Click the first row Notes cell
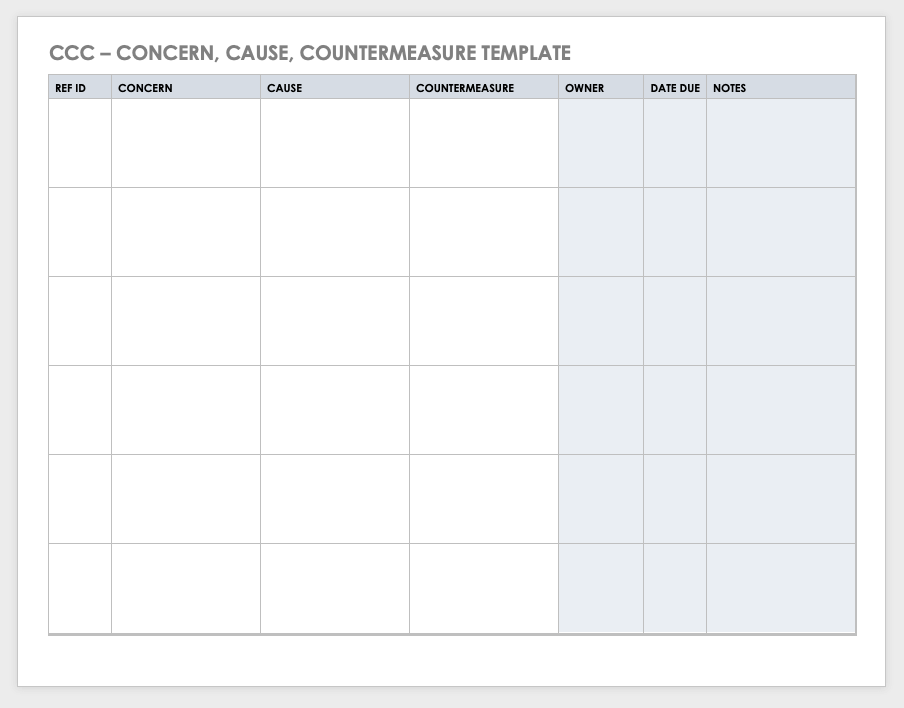Image resolution: width=904 pixels, height=708 pixels. (x=781, y=143)
